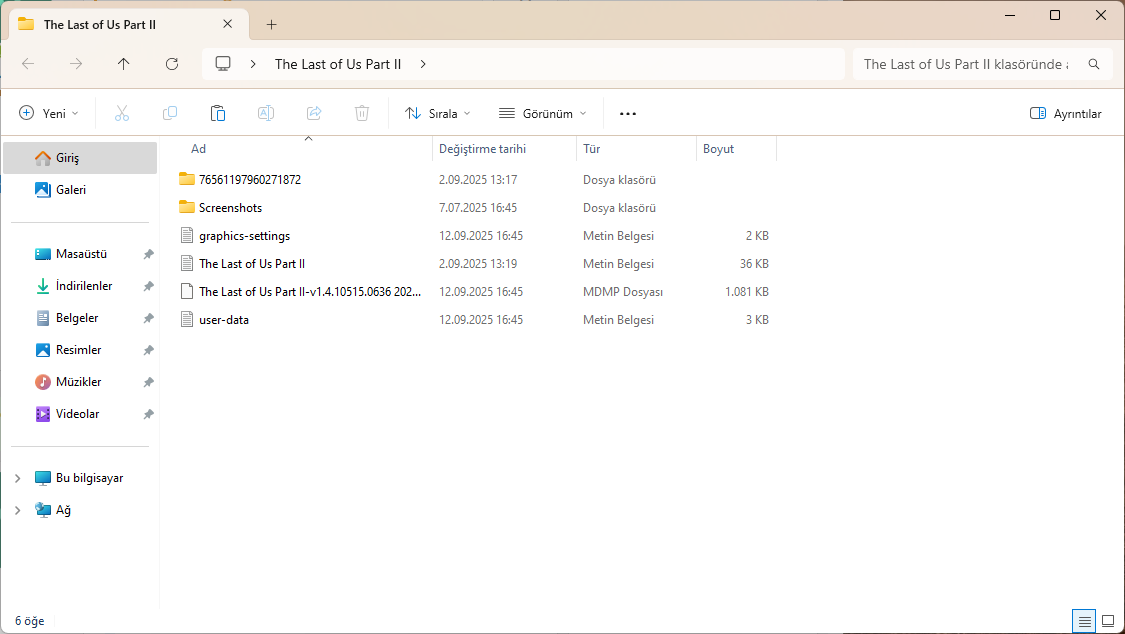Switch to large icons view icon

pyautogui.click(x=1108, y=621)
